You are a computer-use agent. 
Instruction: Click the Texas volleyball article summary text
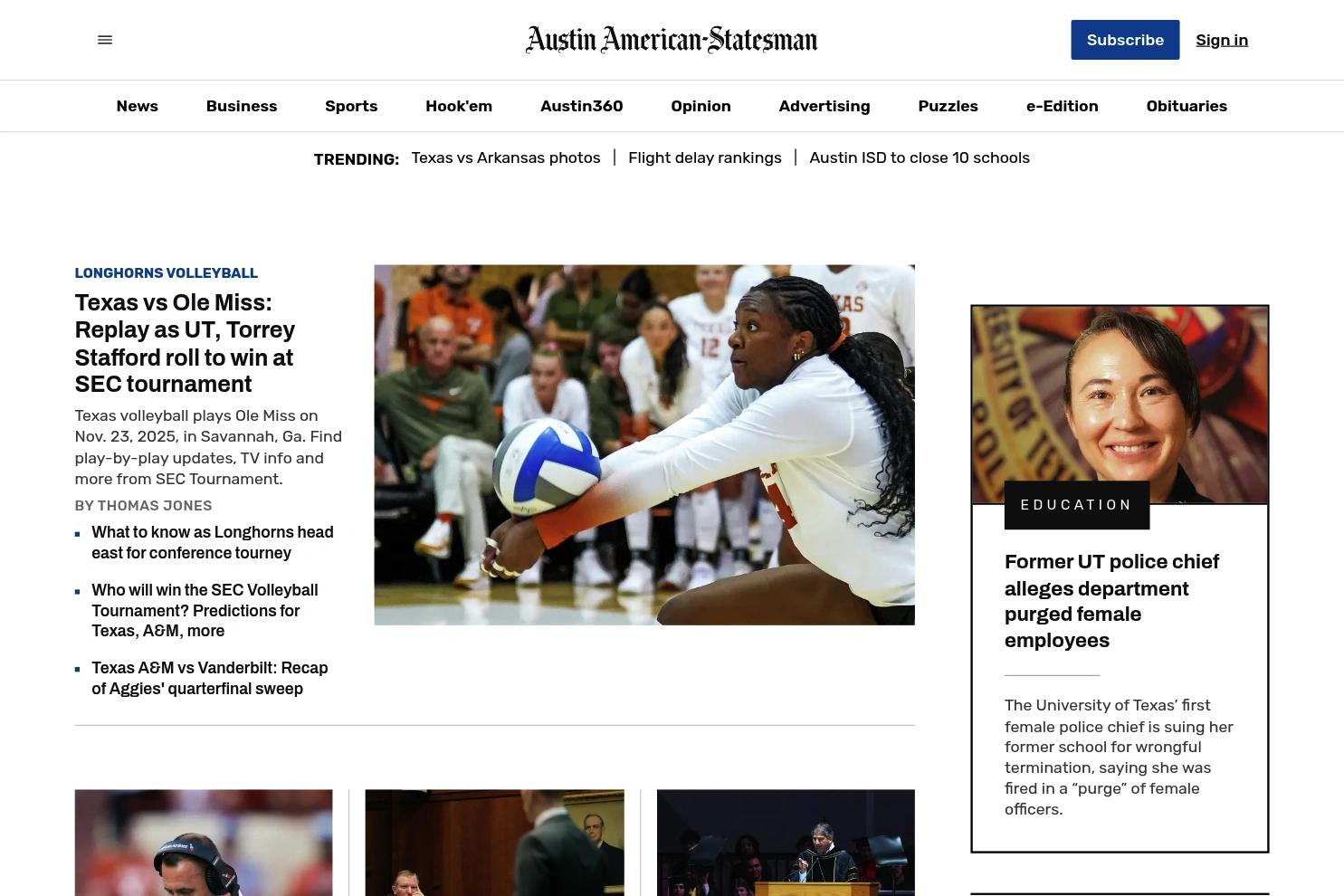[x=208, y=447]
